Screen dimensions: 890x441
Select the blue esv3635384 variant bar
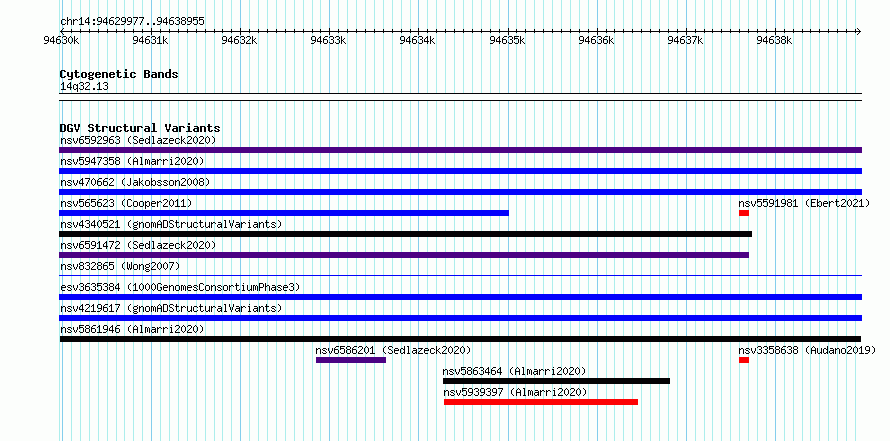pos(460,297)
